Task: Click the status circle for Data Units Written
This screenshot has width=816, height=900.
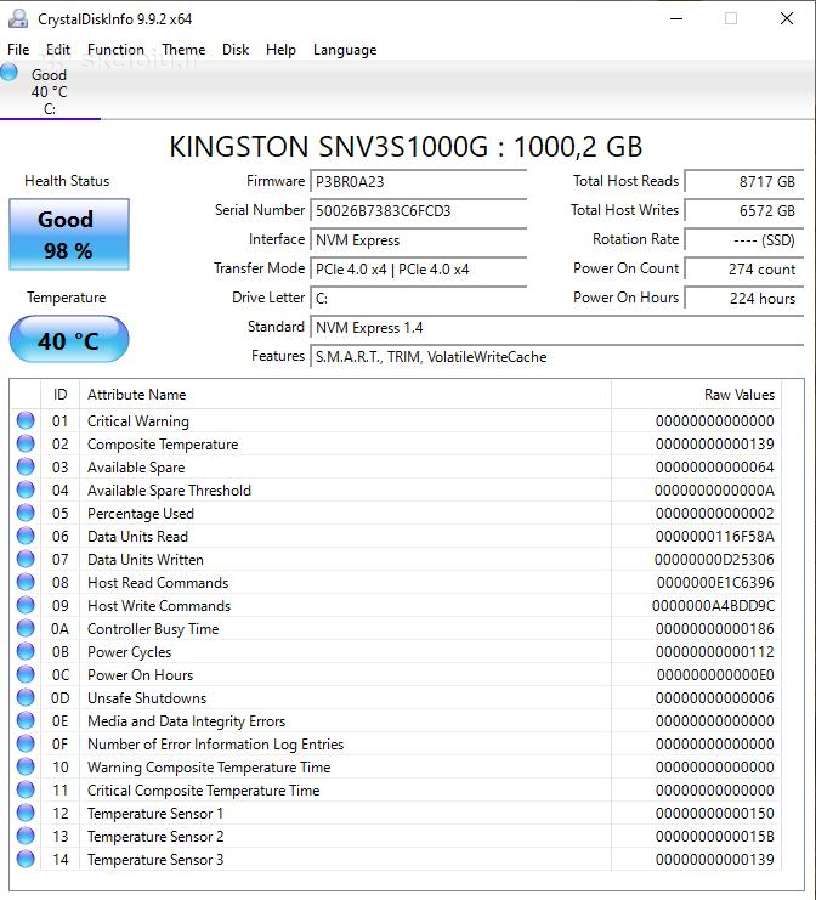Action: coord(25,559)
